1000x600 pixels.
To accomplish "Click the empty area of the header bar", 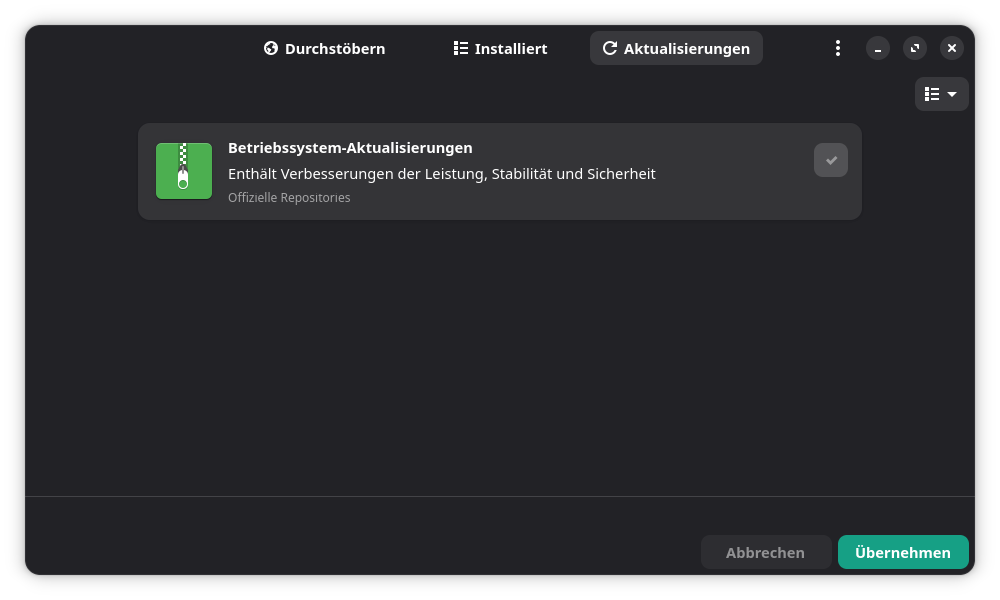I will coord(140,48).
